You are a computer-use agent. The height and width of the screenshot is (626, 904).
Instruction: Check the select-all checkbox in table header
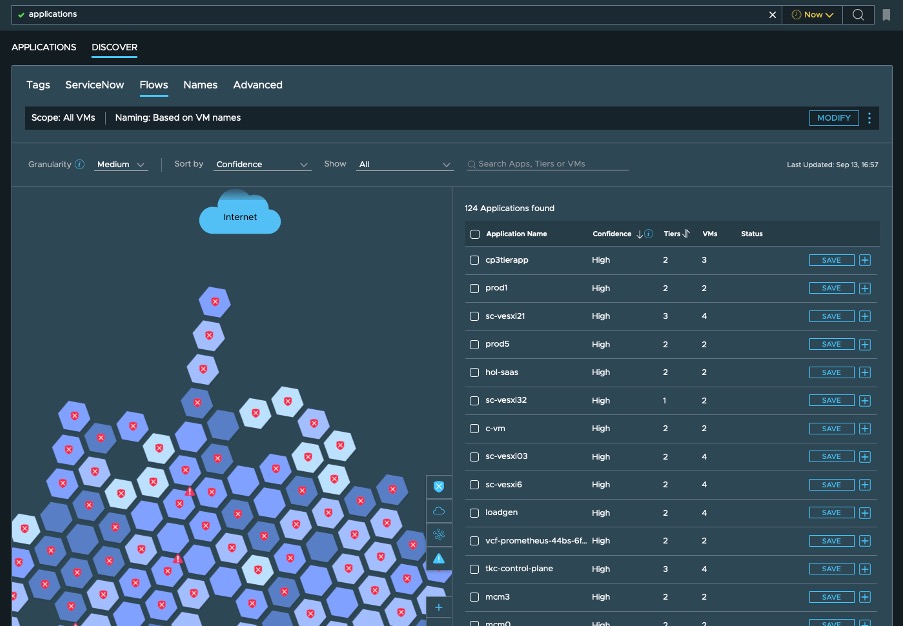475,234
